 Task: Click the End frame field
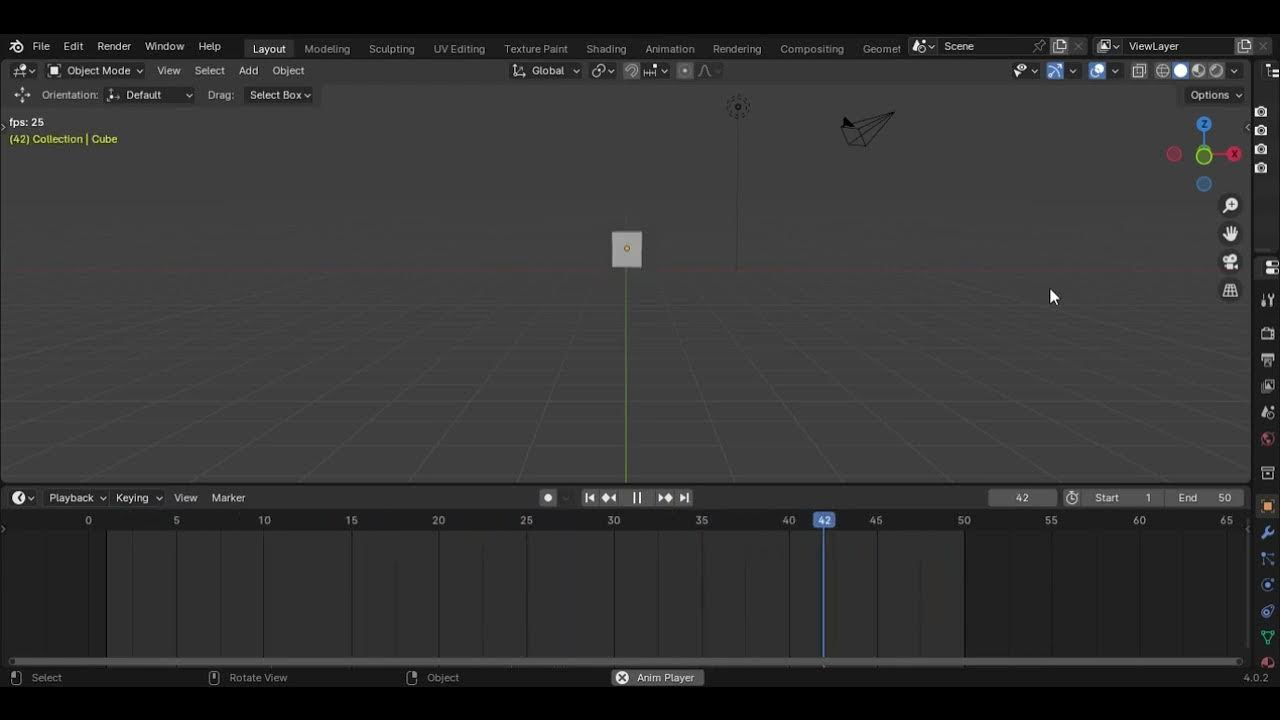pos(1205,498)
